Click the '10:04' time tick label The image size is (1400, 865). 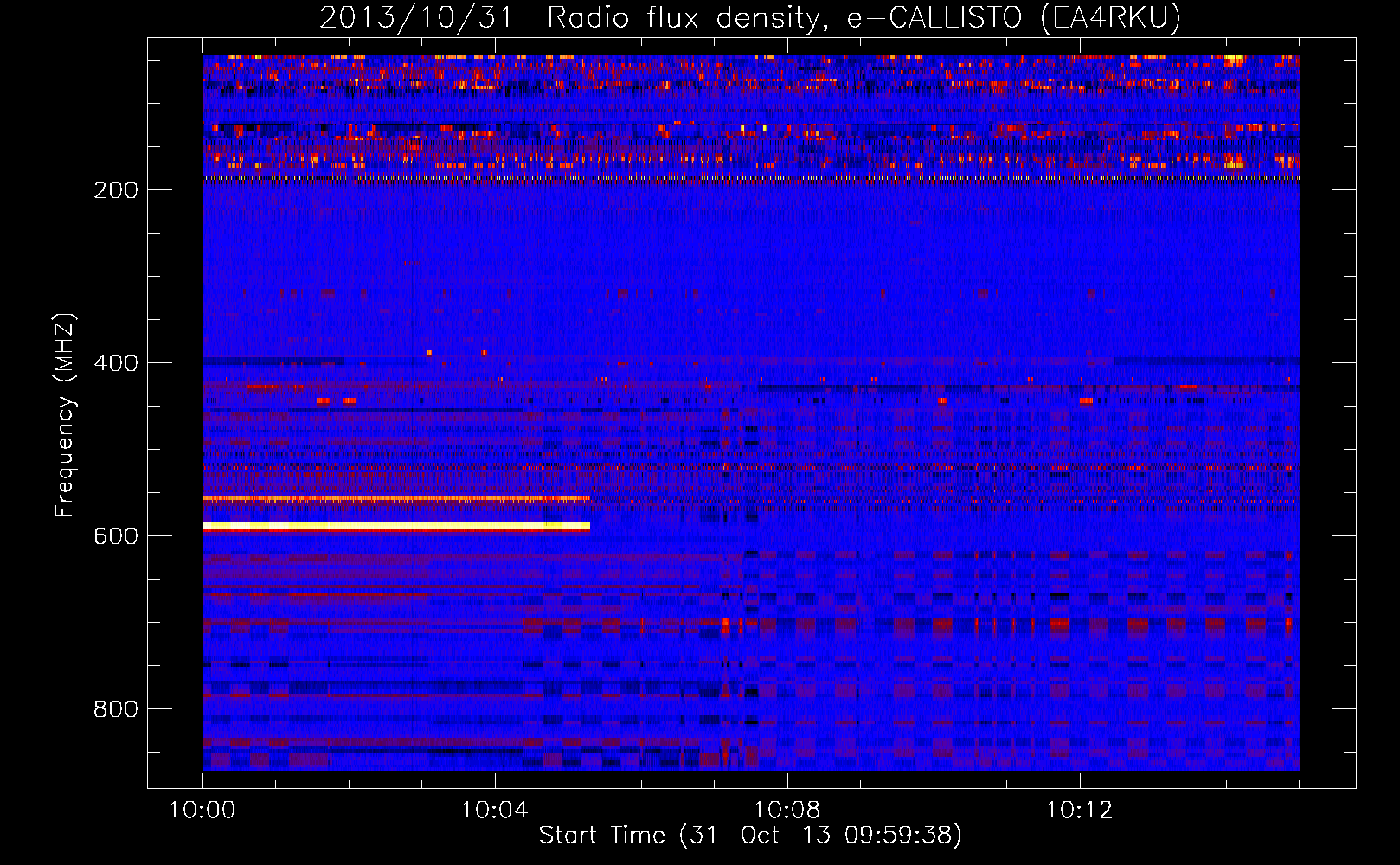495,811
